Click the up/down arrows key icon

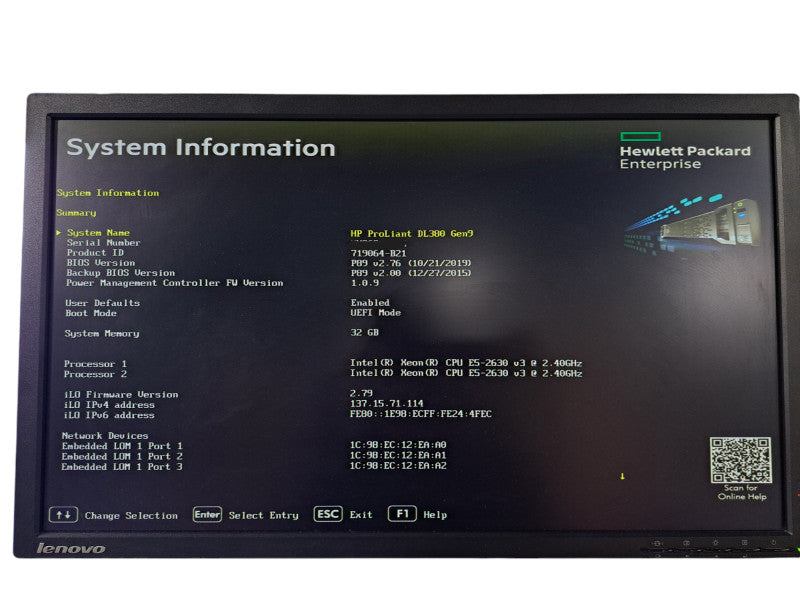pos(63,515)
